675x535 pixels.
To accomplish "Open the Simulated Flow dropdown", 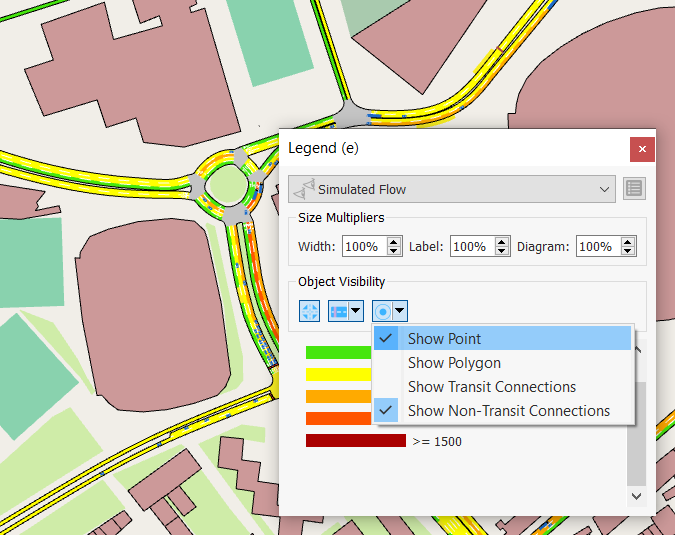I will pos(603,189).
